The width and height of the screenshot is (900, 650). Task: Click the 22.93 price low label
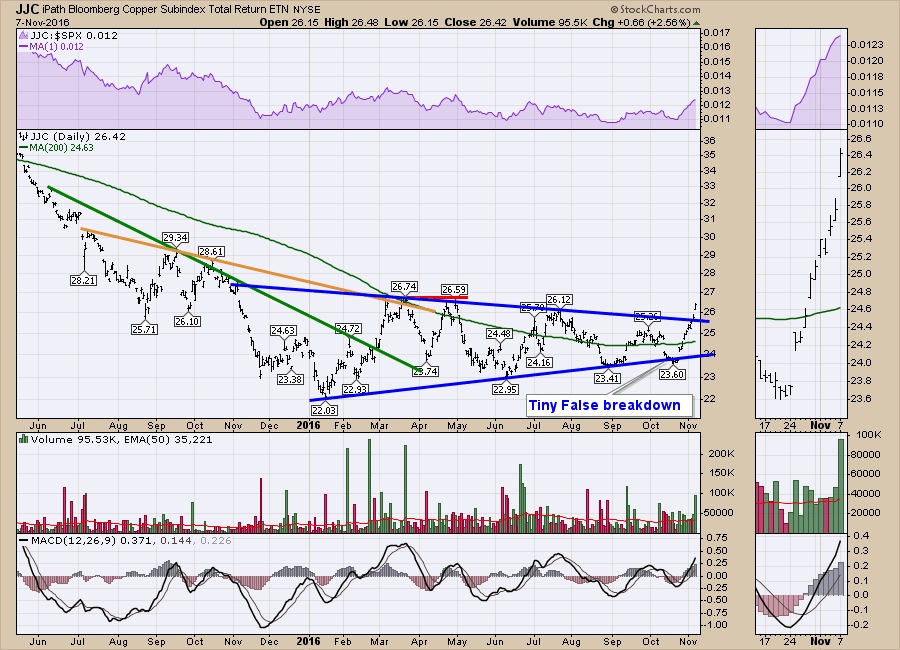(355, 389)
